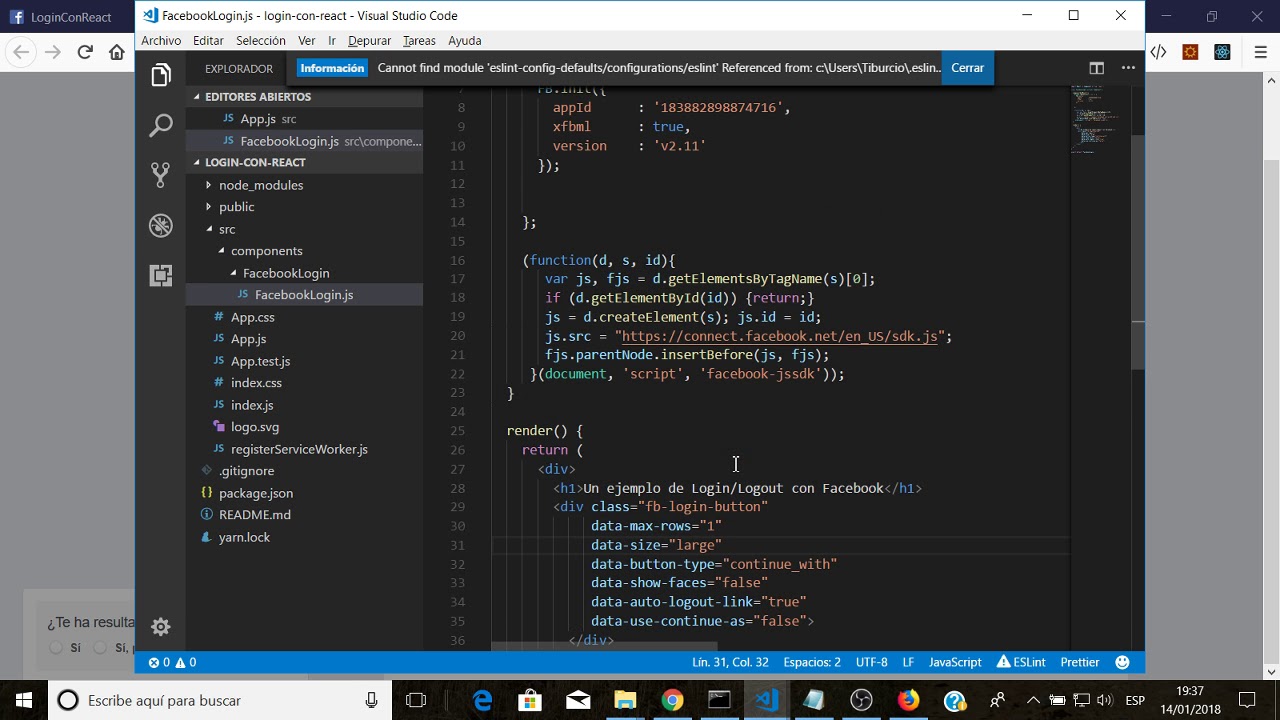Viewport: 1280px width, 720px height.
Task: Click the ESLint warning status item
Action: [x=1021, y=662]
